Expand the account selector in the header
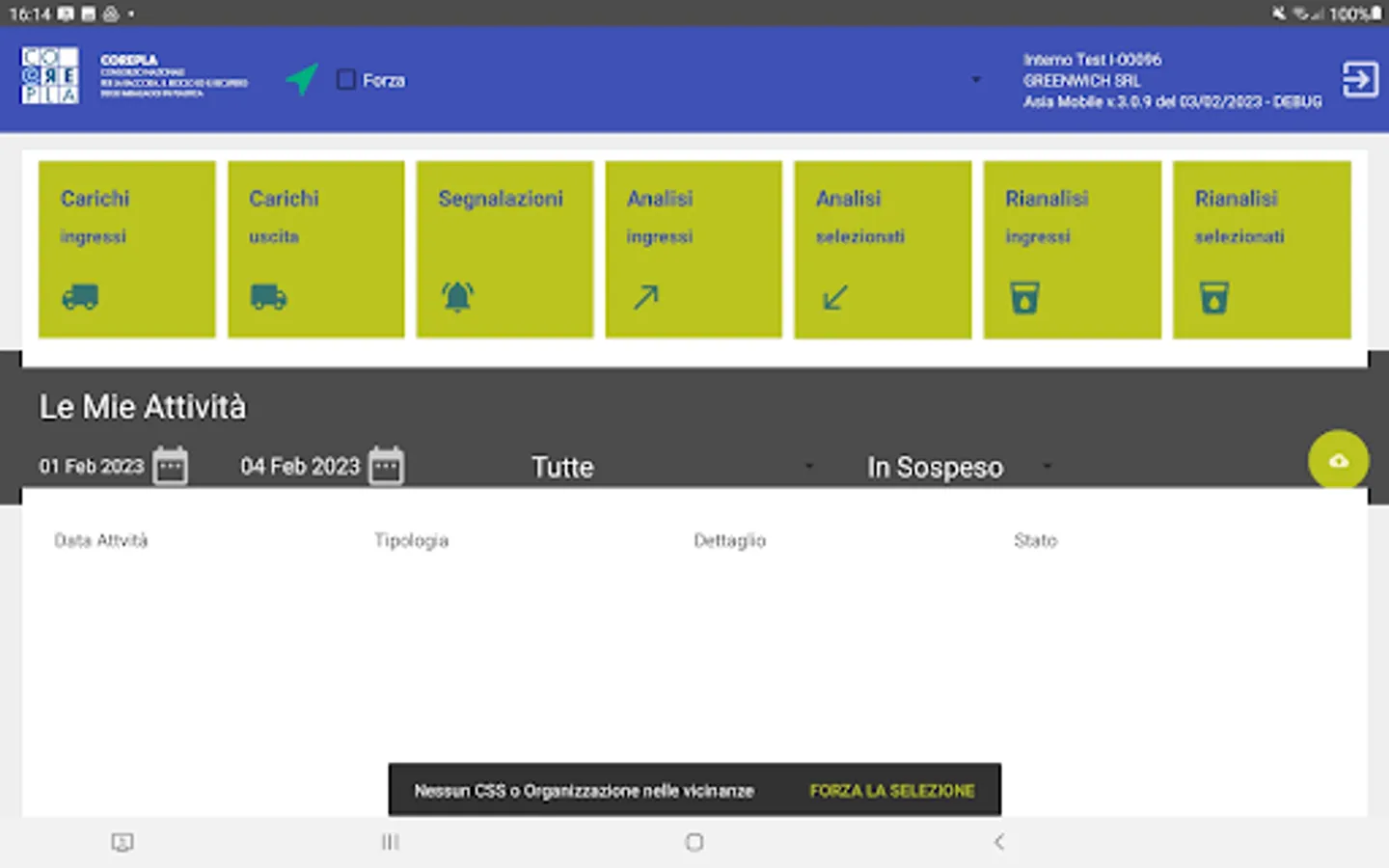 coord(975,79)
